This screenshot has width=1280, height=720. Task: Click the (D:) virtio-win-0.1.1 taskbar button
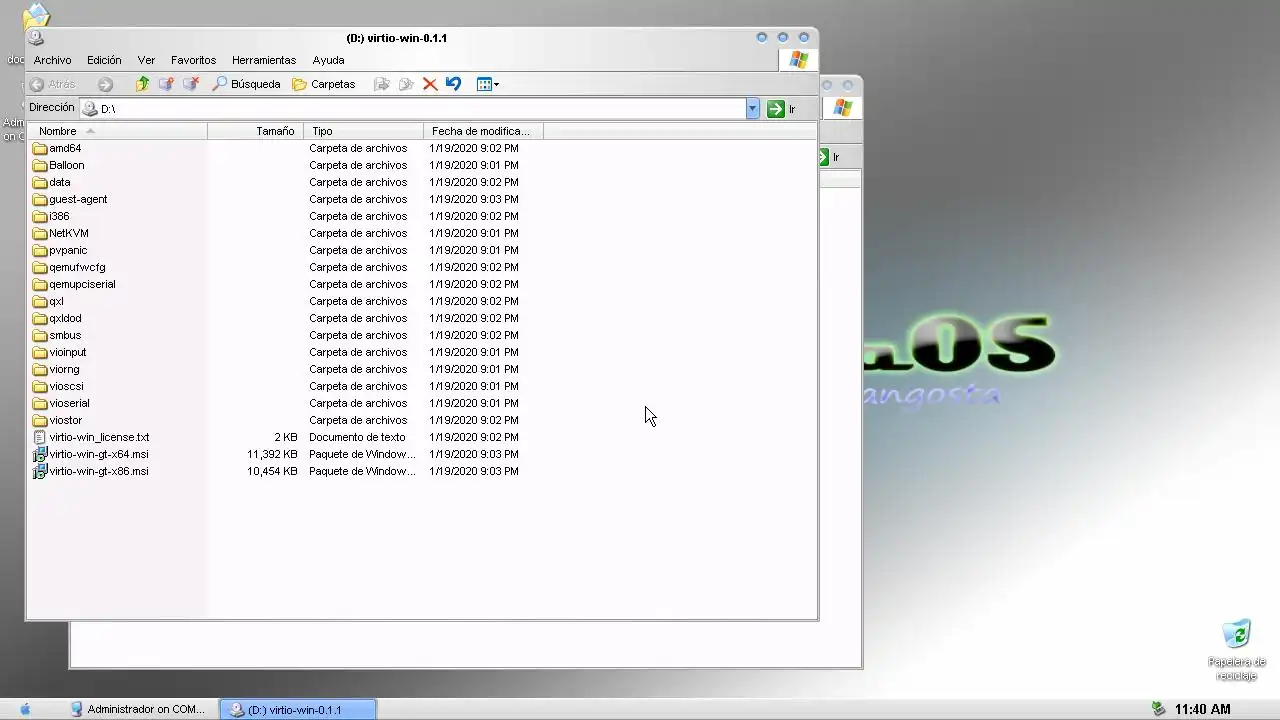(298, 709)
